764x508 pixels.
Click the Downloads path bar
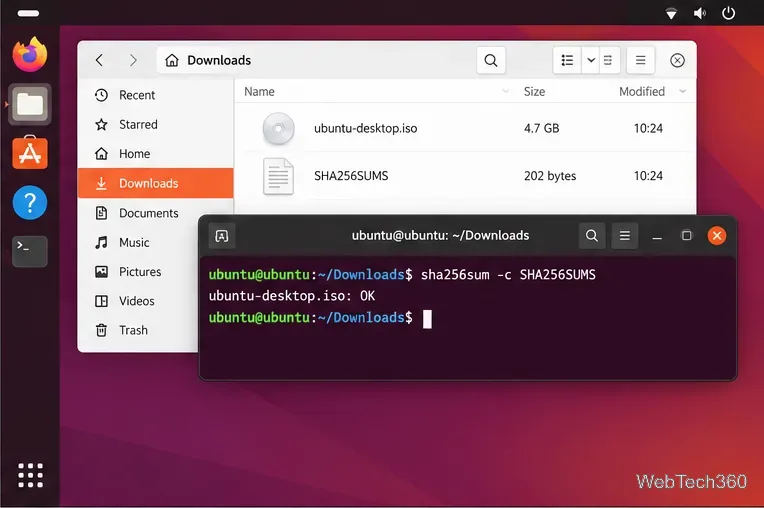(312, 60)
